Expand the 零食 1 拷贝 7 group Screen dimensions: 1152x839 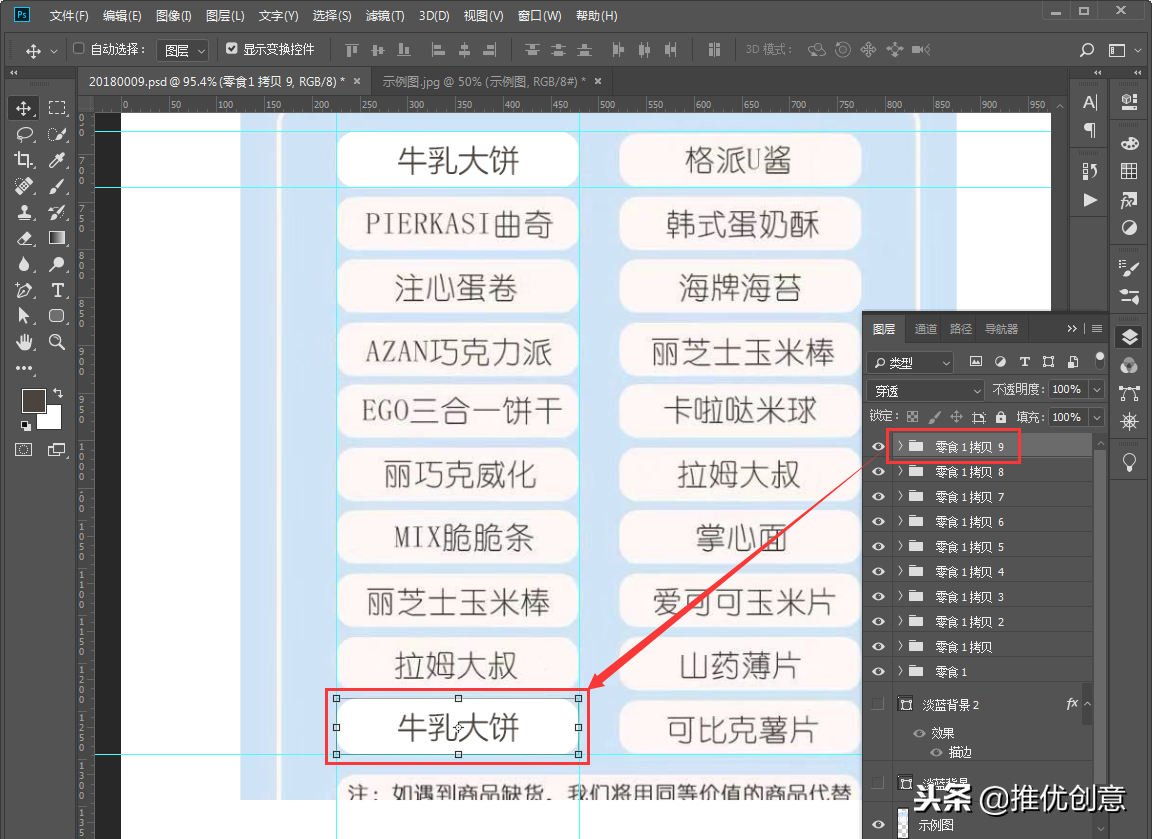[900, 496]
